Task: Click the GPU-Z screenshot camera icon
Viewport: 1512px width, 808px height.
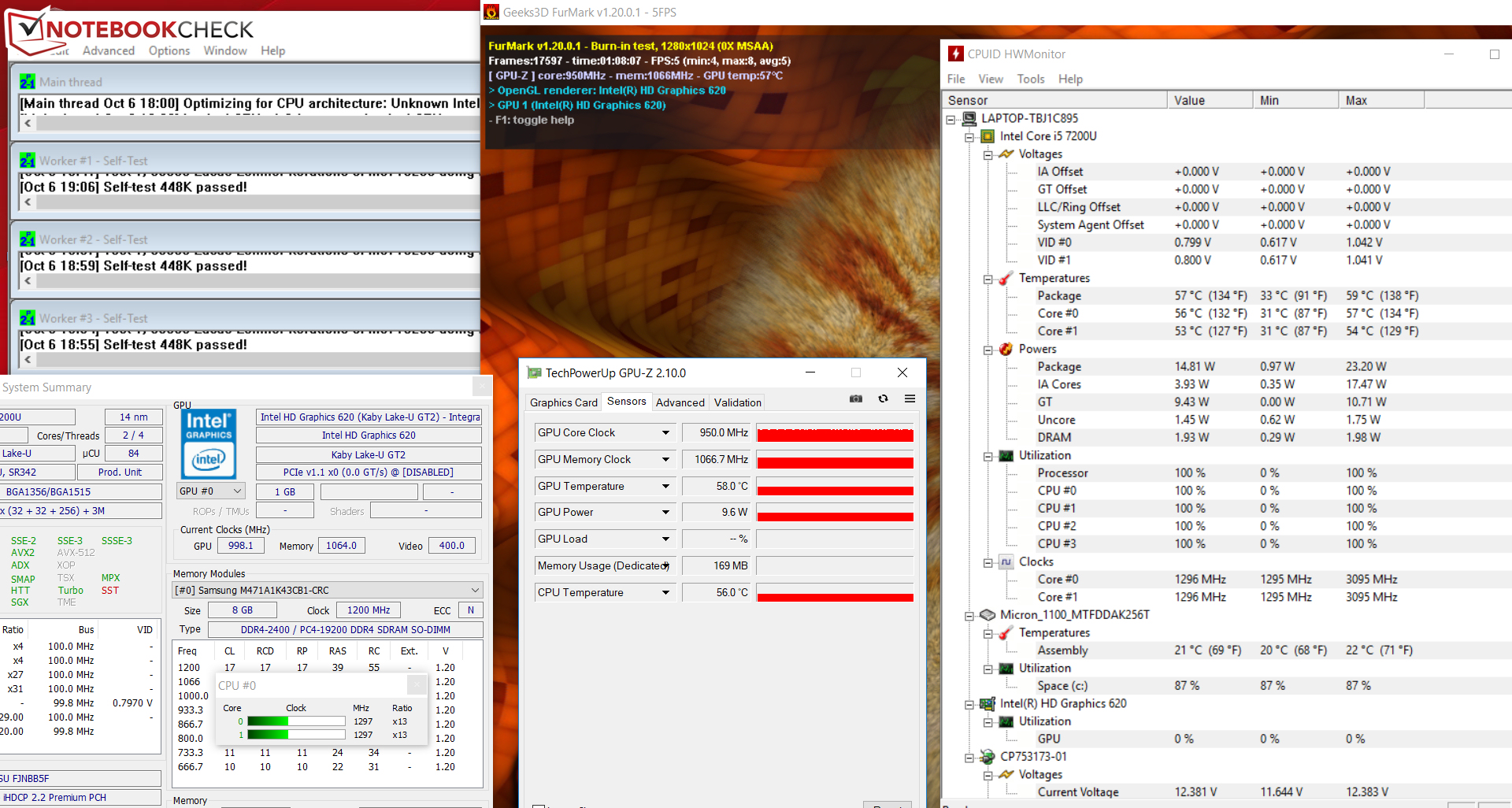Action: point(856,399)
